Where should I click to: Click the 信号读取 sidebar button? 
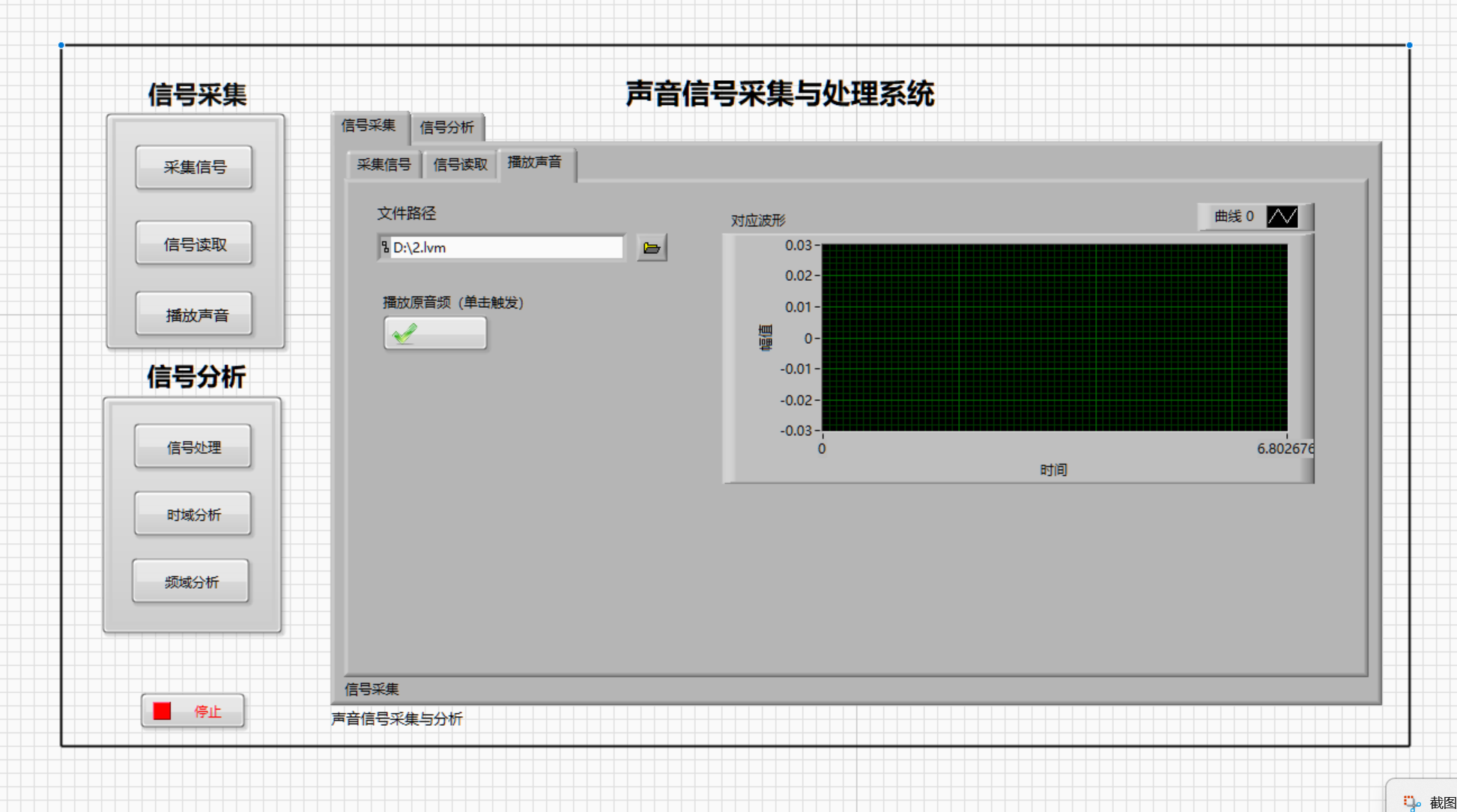(194, 244)
